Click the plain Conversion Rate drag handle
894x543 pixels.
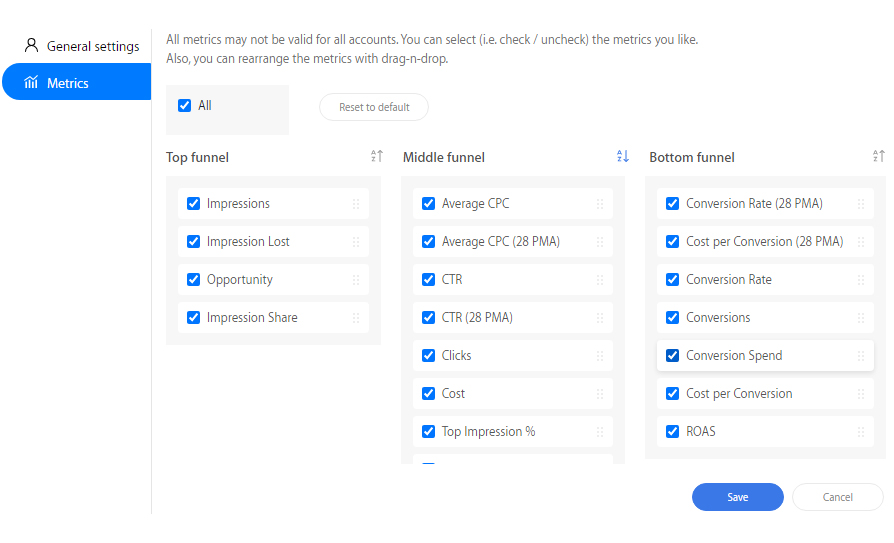pos(861,279)
